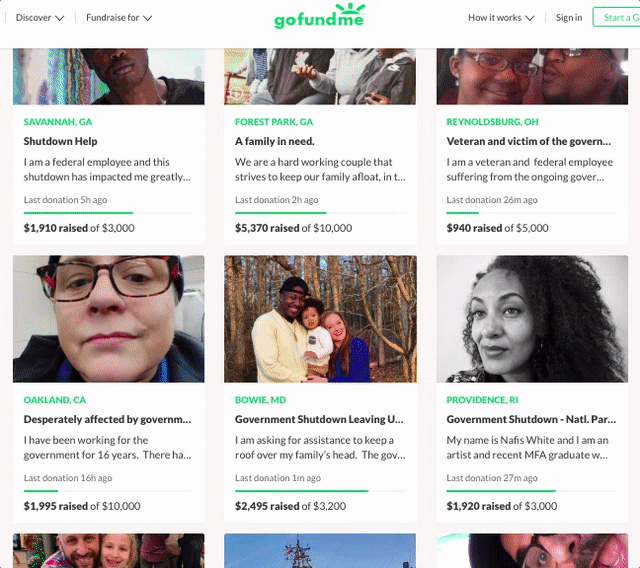Open Government Shutdown - Natl. Par... campaign title
The image size is (640, 568).
click(531, 419)
